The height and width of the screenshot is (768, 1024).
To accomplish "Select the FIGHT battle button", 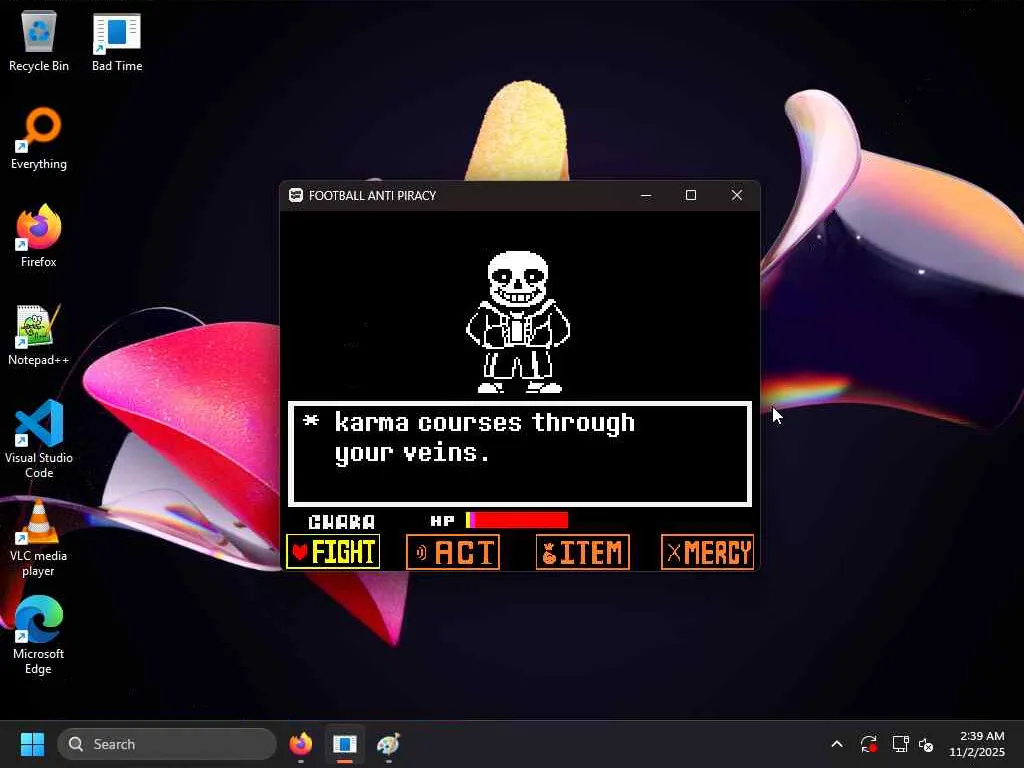I will point(333,552).
